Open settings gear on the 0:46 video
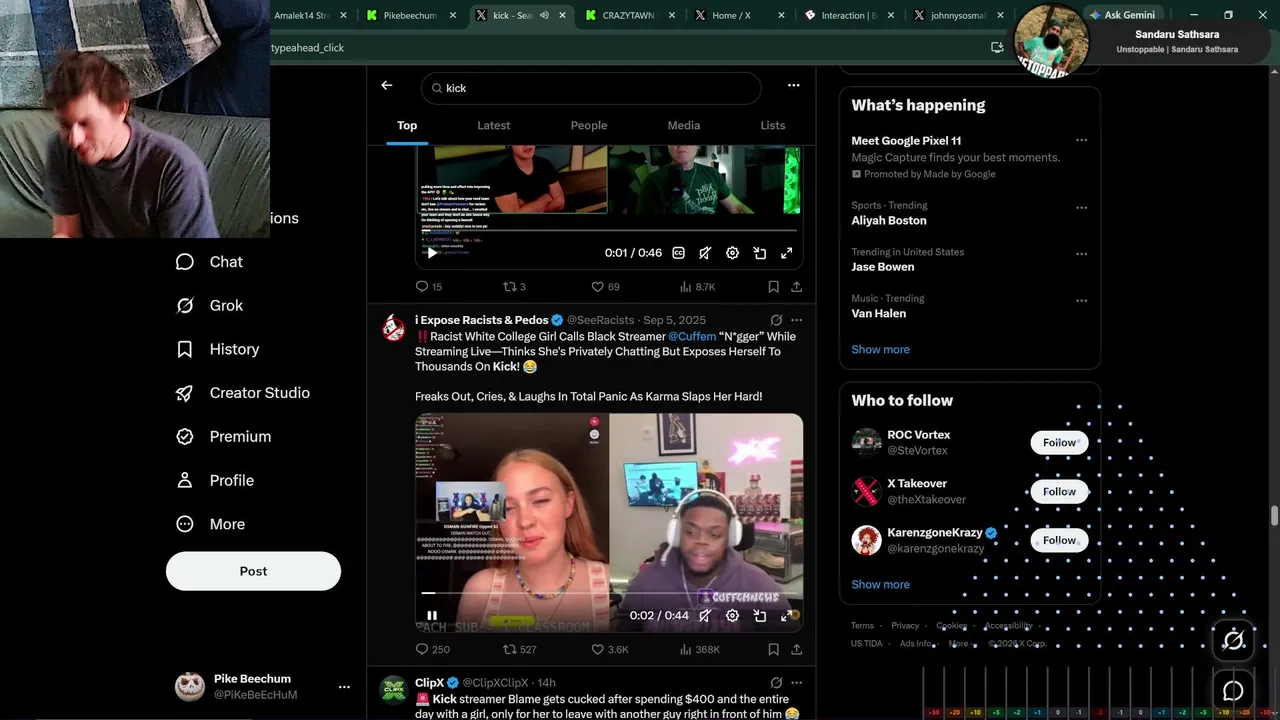This screenshot has width=1280, height=720. click(x=732, y=253)
